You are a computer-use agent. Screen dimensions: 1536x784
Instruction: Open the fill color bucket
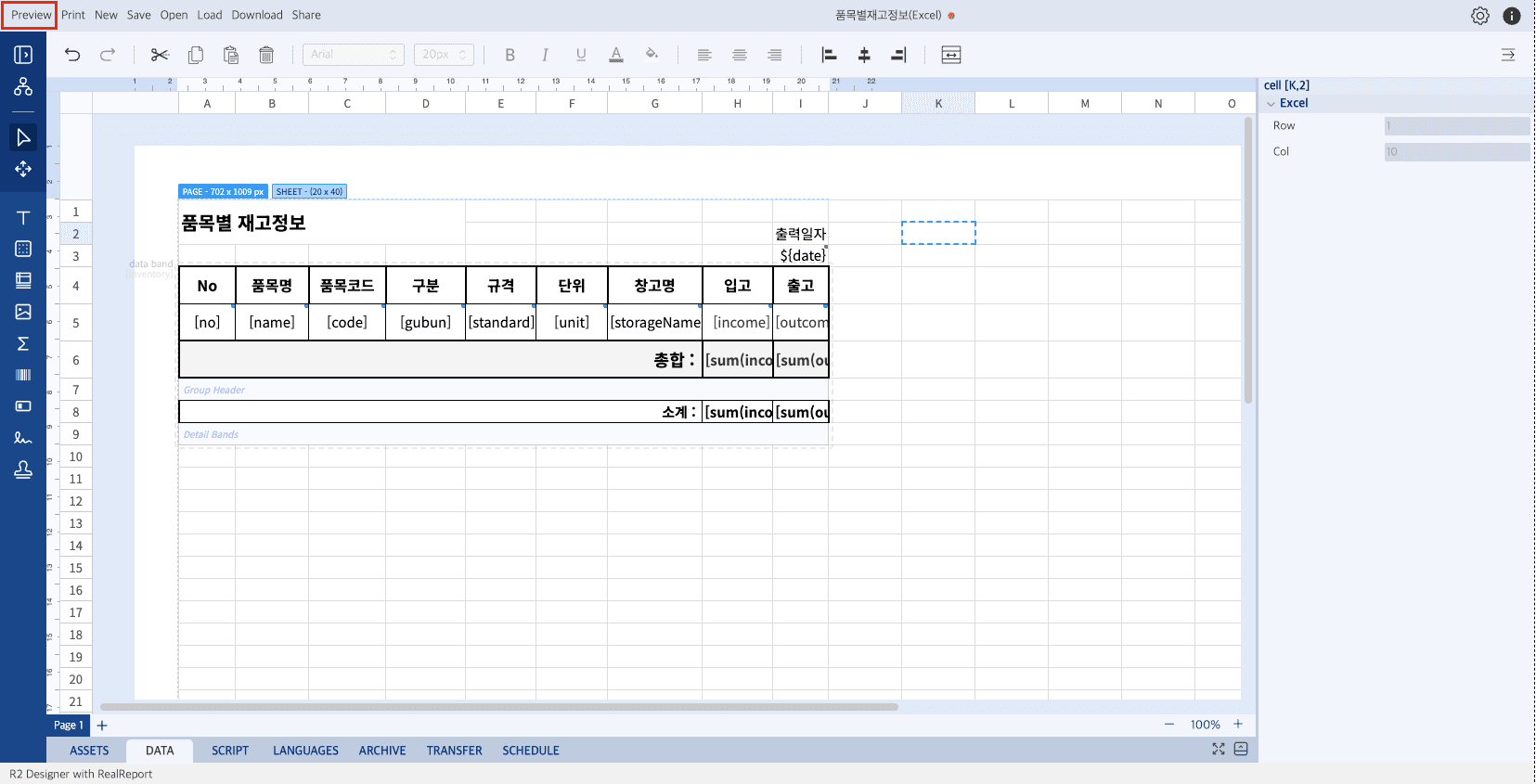pos(652,54)
